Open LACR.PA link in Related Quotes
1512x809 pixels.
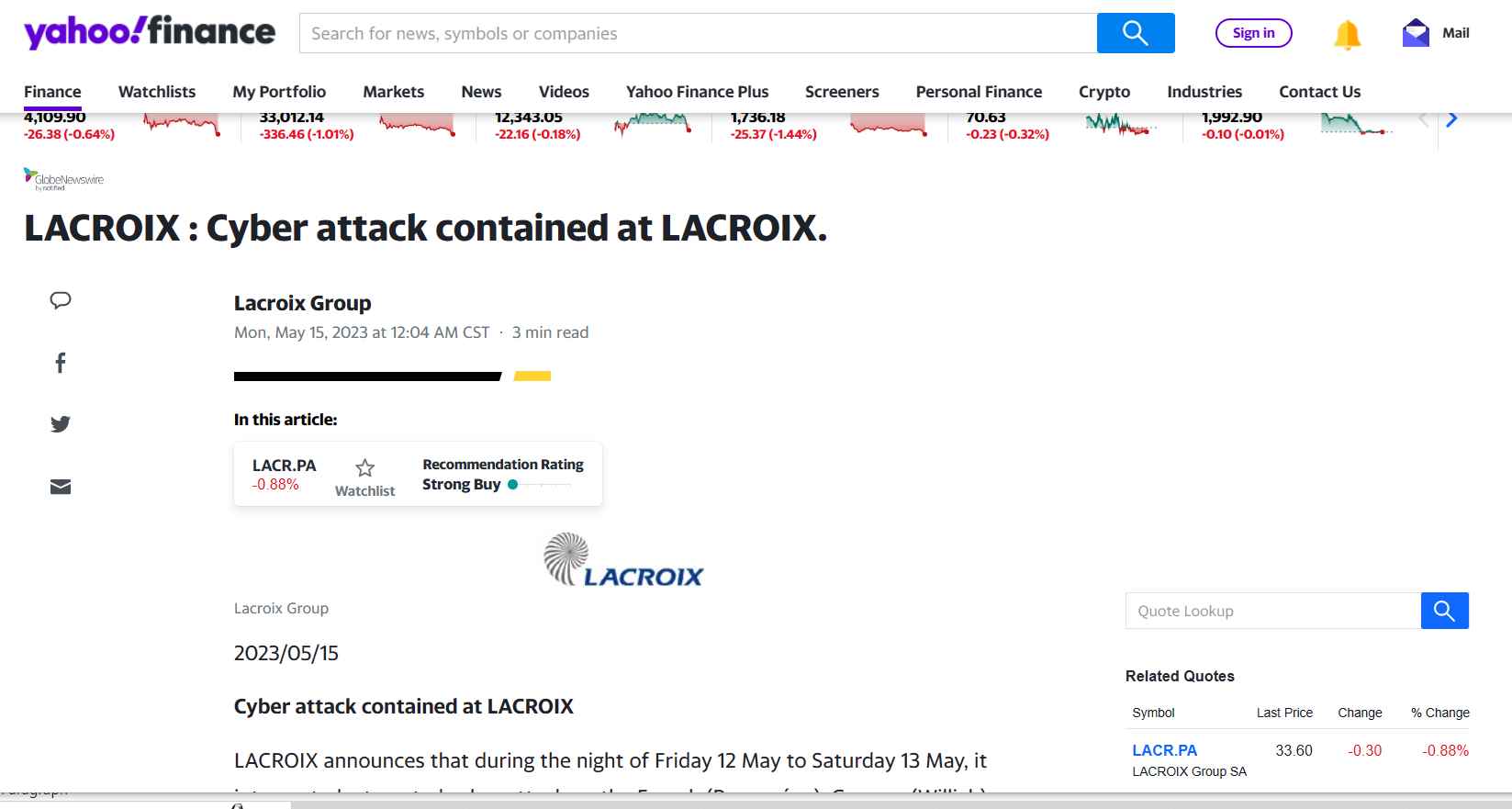point(1164,750)
